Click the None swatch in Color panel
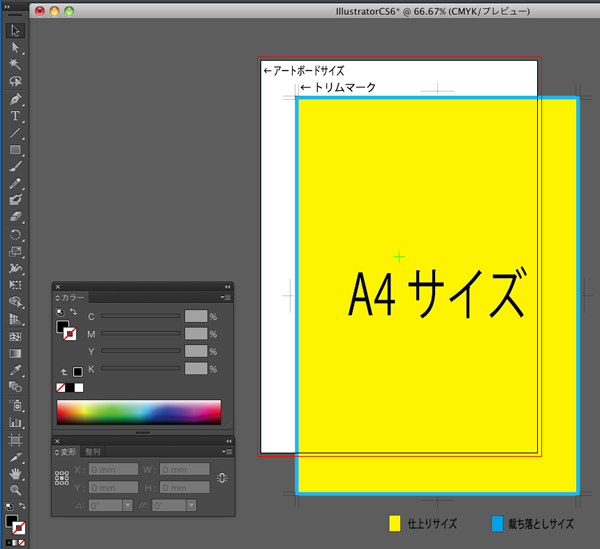The width and height of the screenshot is (600, 549). click(x=62, y=387)
